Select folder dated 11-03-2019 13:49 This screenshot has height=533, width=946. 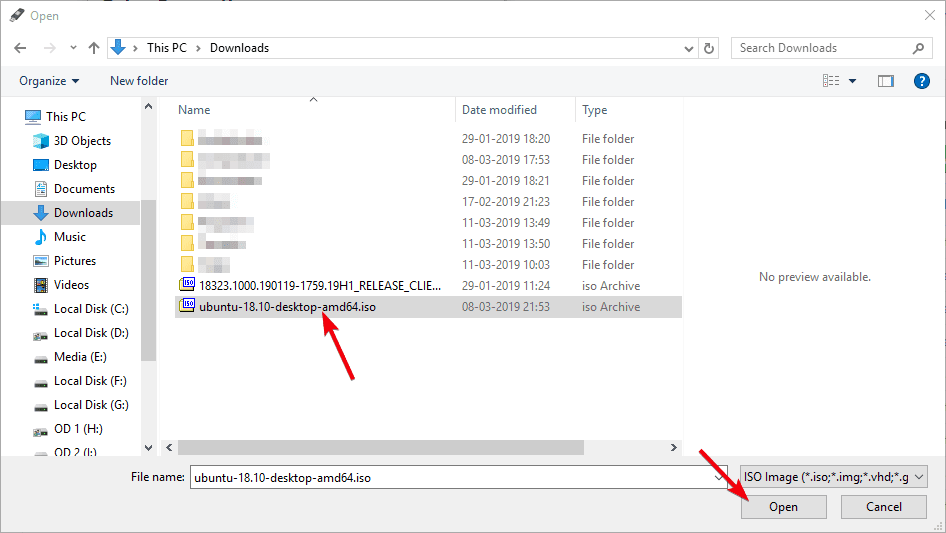[428, 223]
